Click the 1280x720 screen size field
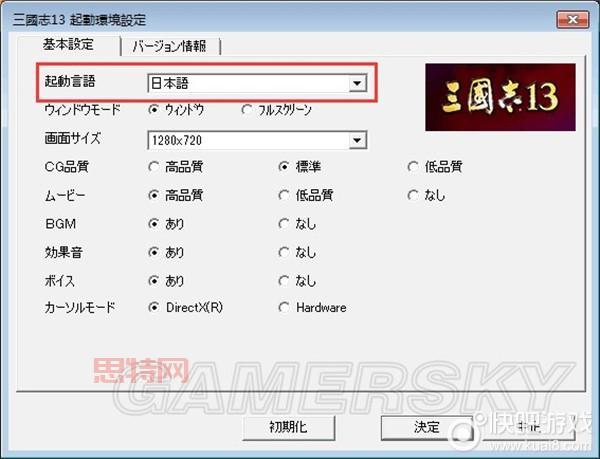The image size is (600, 459). 256,140
